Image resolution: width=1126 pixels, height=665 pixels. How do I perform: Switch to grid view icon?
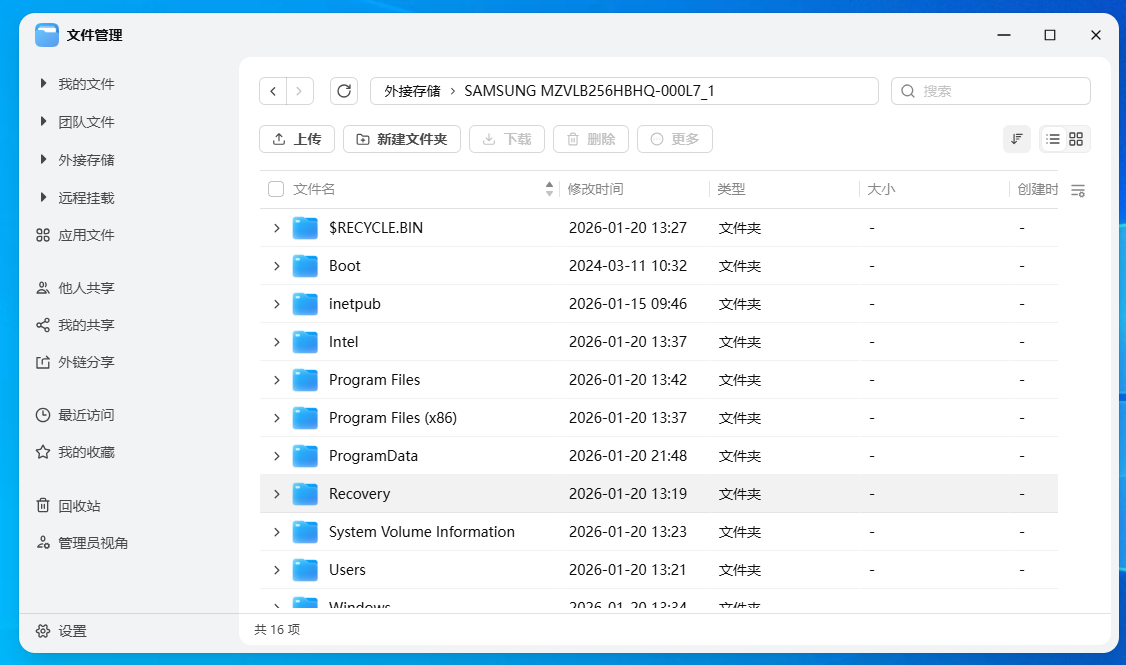[1076, 139]
